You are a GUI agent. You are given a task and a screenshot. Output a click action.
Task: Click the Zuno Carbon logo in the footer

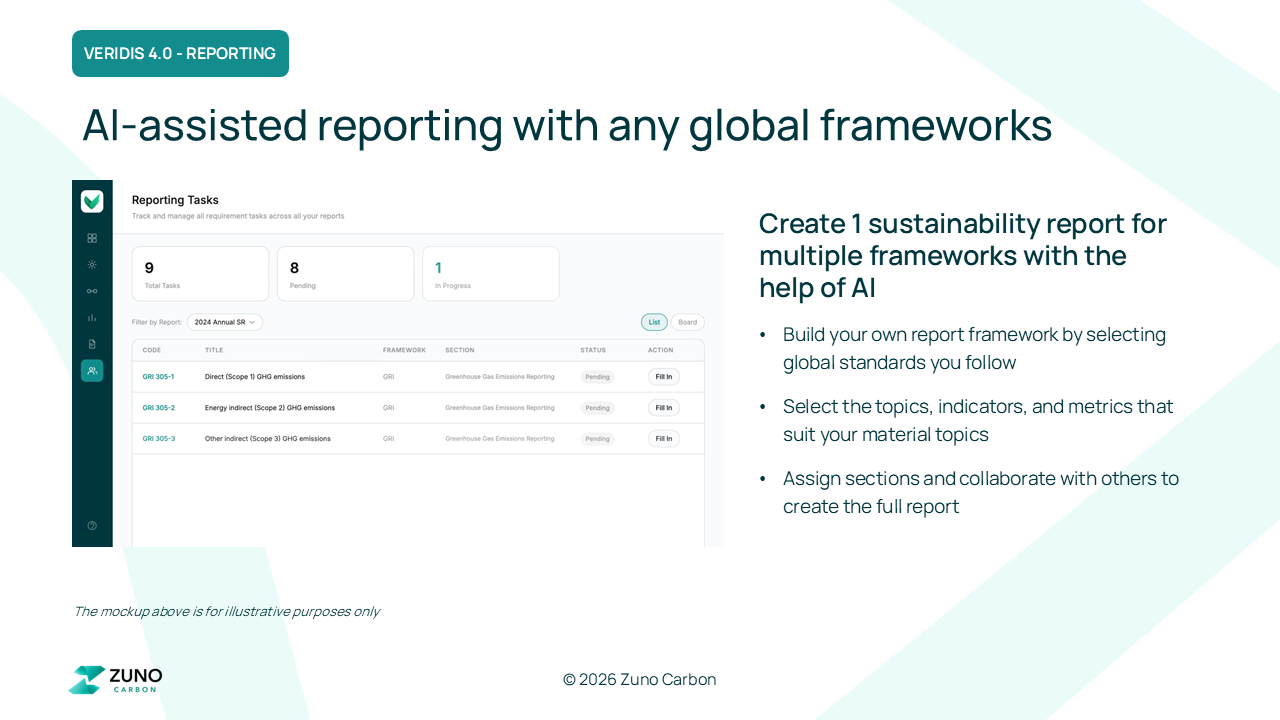click(x=115, y=680)
